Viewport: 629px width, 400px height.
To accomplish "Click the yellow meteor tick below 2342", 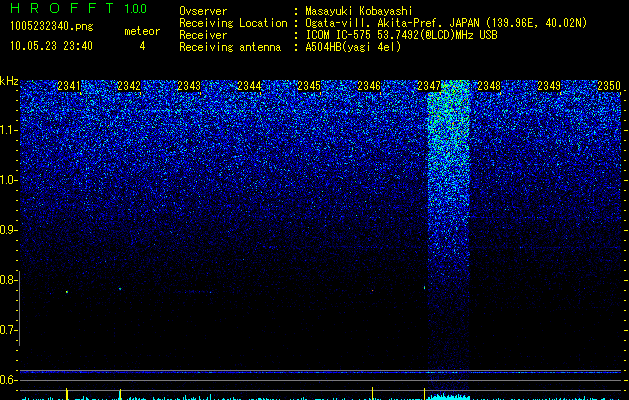I will click(120, 394).
